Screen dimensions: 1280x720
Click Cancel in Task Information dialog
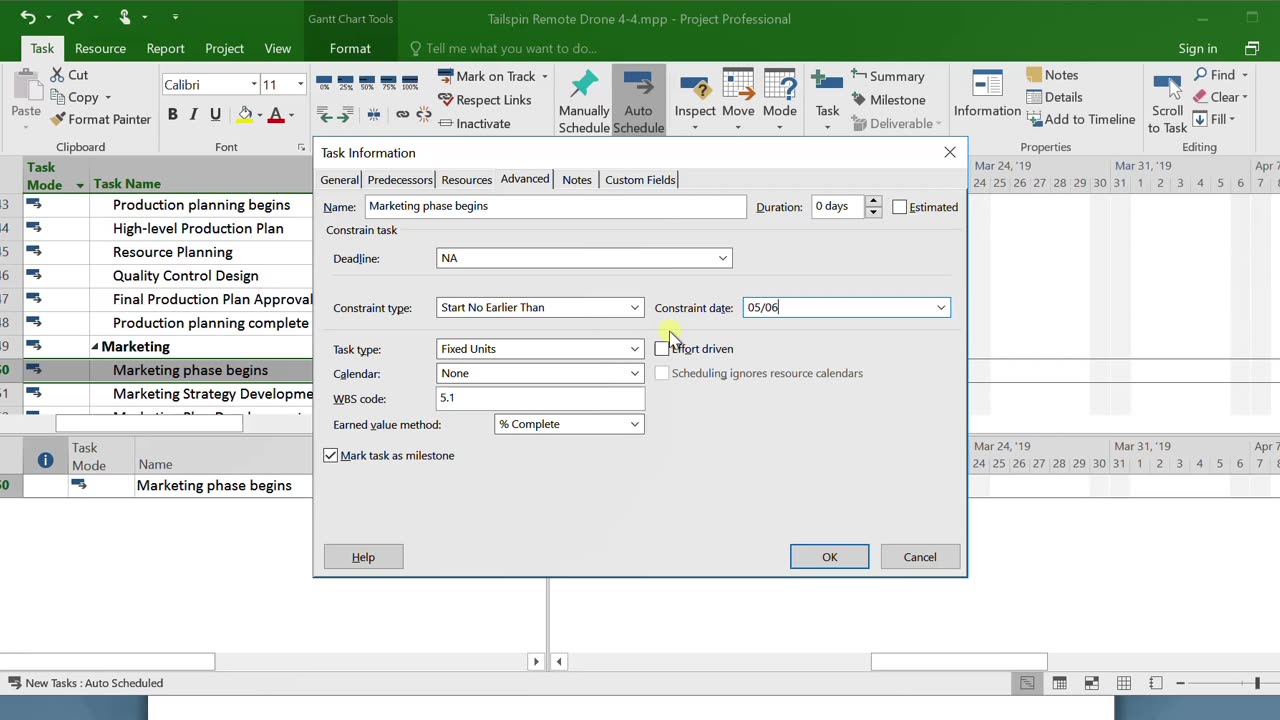point(920,557)
